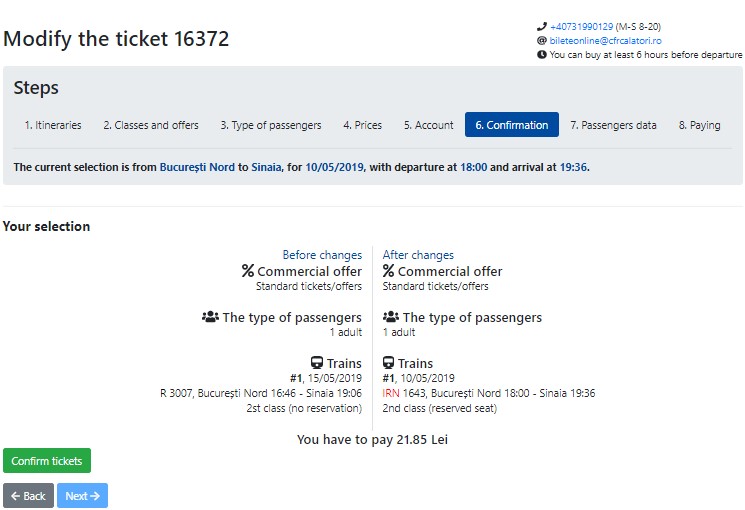This screenshot has width=745, height=510.
Task: Switch to the 4. Prices step
Action: 363,125
